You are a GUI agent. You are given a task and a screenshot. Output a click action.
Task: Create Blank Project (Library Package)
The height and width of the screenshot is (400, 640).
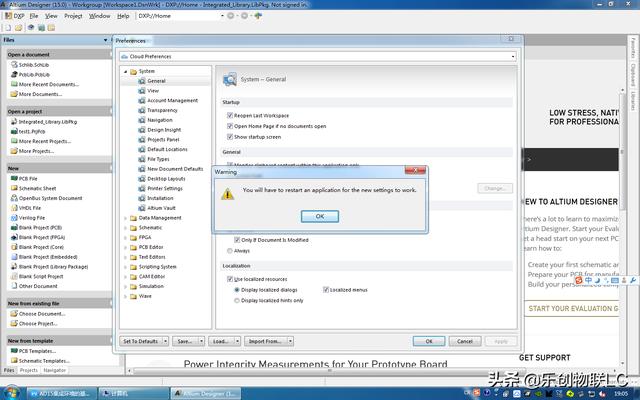[53, 267]
